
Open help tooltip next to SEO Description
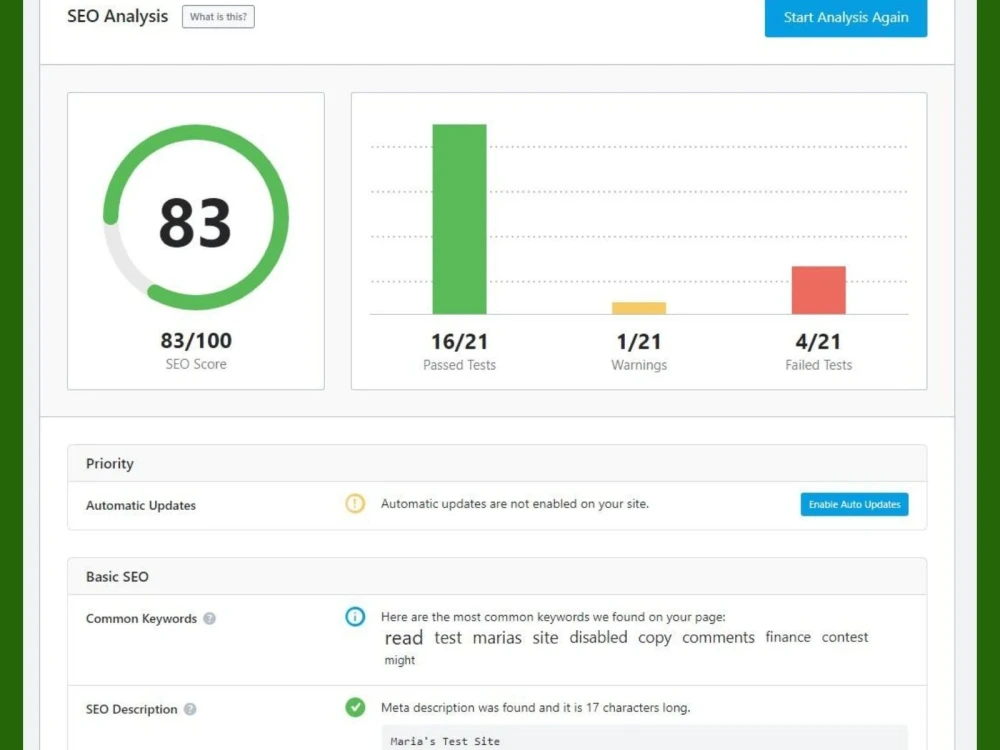190,709
